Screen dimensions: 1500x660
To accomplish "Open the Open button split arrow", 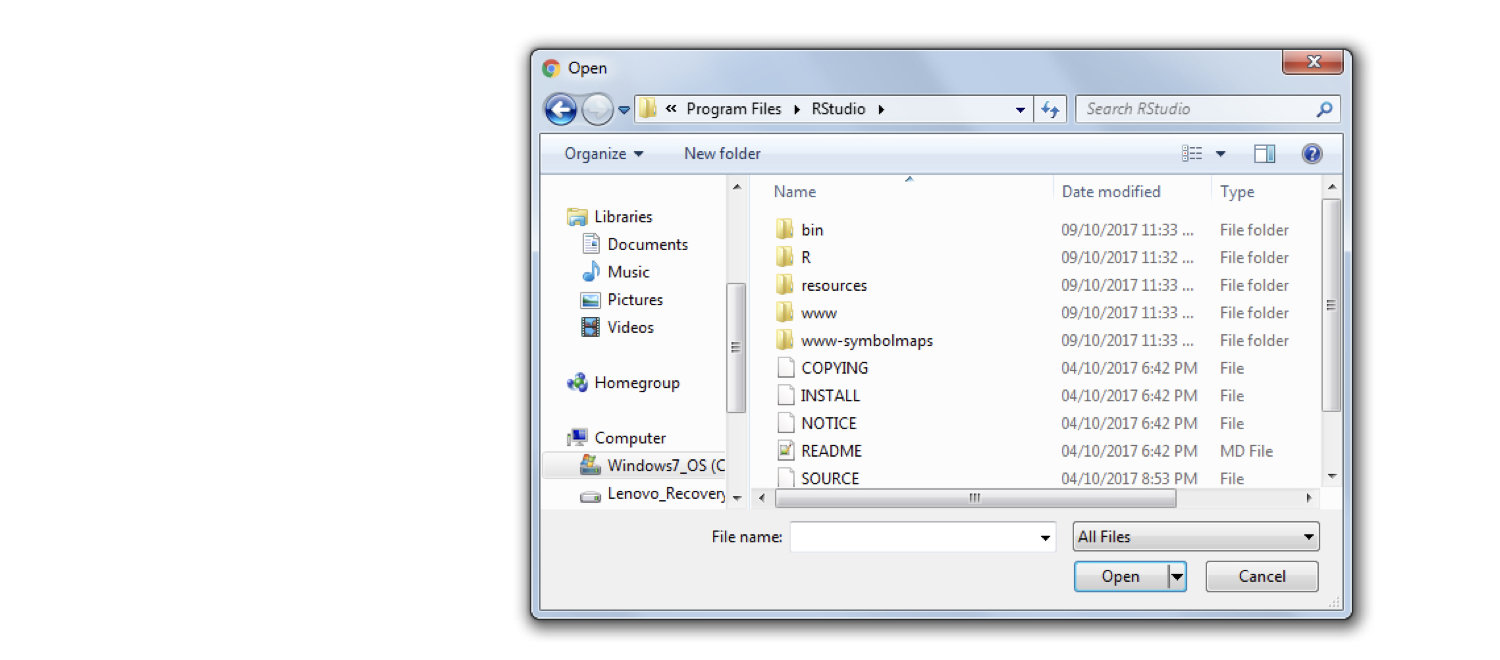I will [1177, 576].
